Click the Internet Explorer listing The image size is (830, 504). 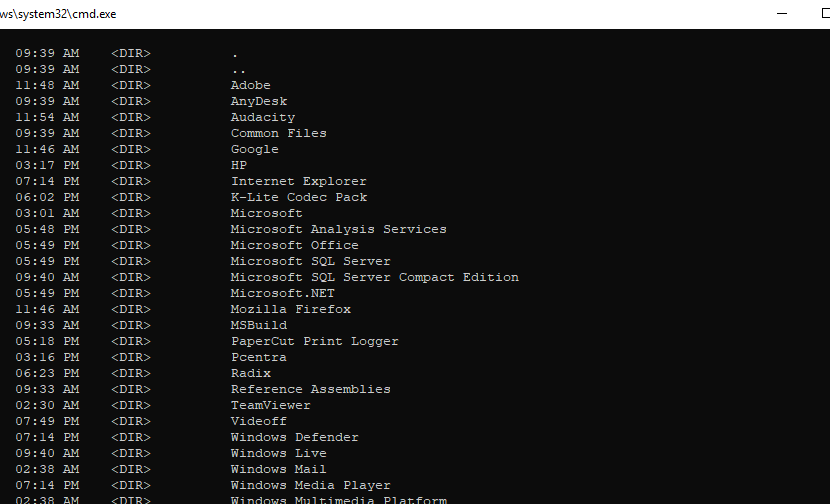click(298, 181)
